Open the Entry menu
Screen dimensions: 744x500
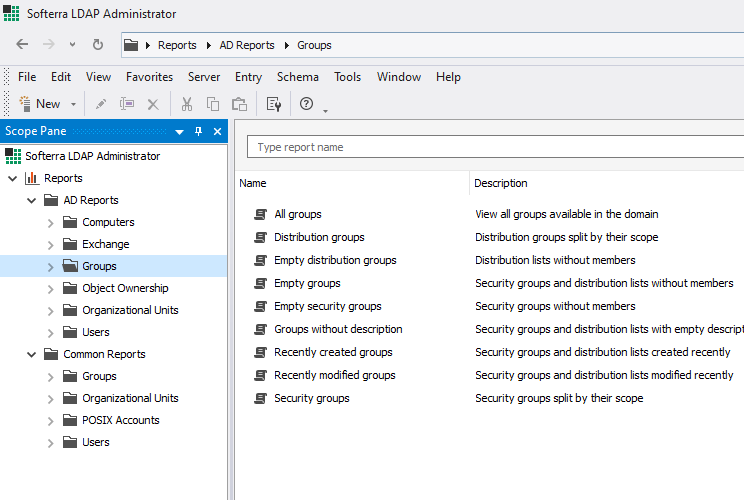click(x=248, y=77)
